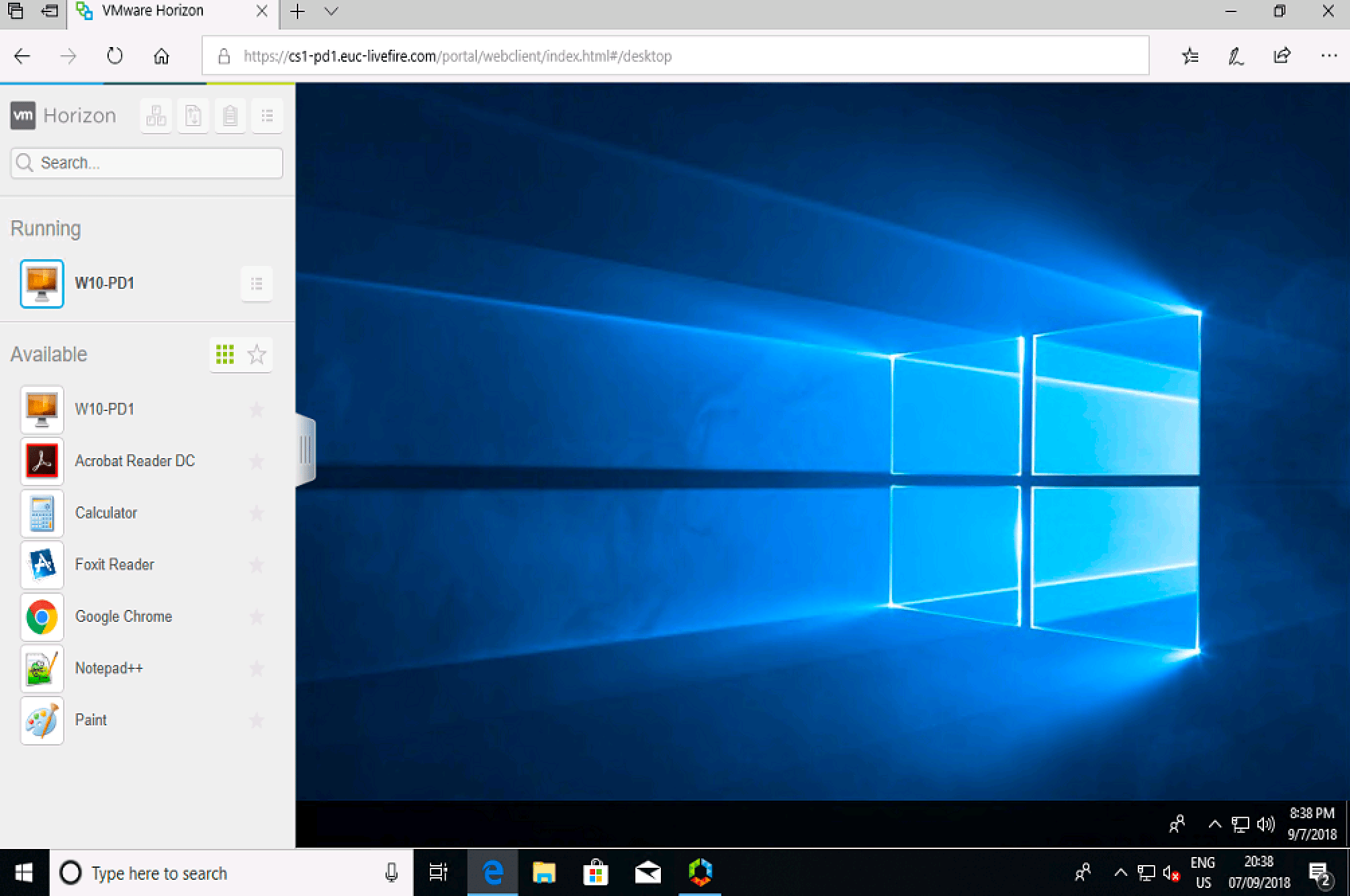The height and width of the screenshot is (896, 1350).
Task: Click the Type here to search box
Action: pyautogui.click(x=231, y=873)
